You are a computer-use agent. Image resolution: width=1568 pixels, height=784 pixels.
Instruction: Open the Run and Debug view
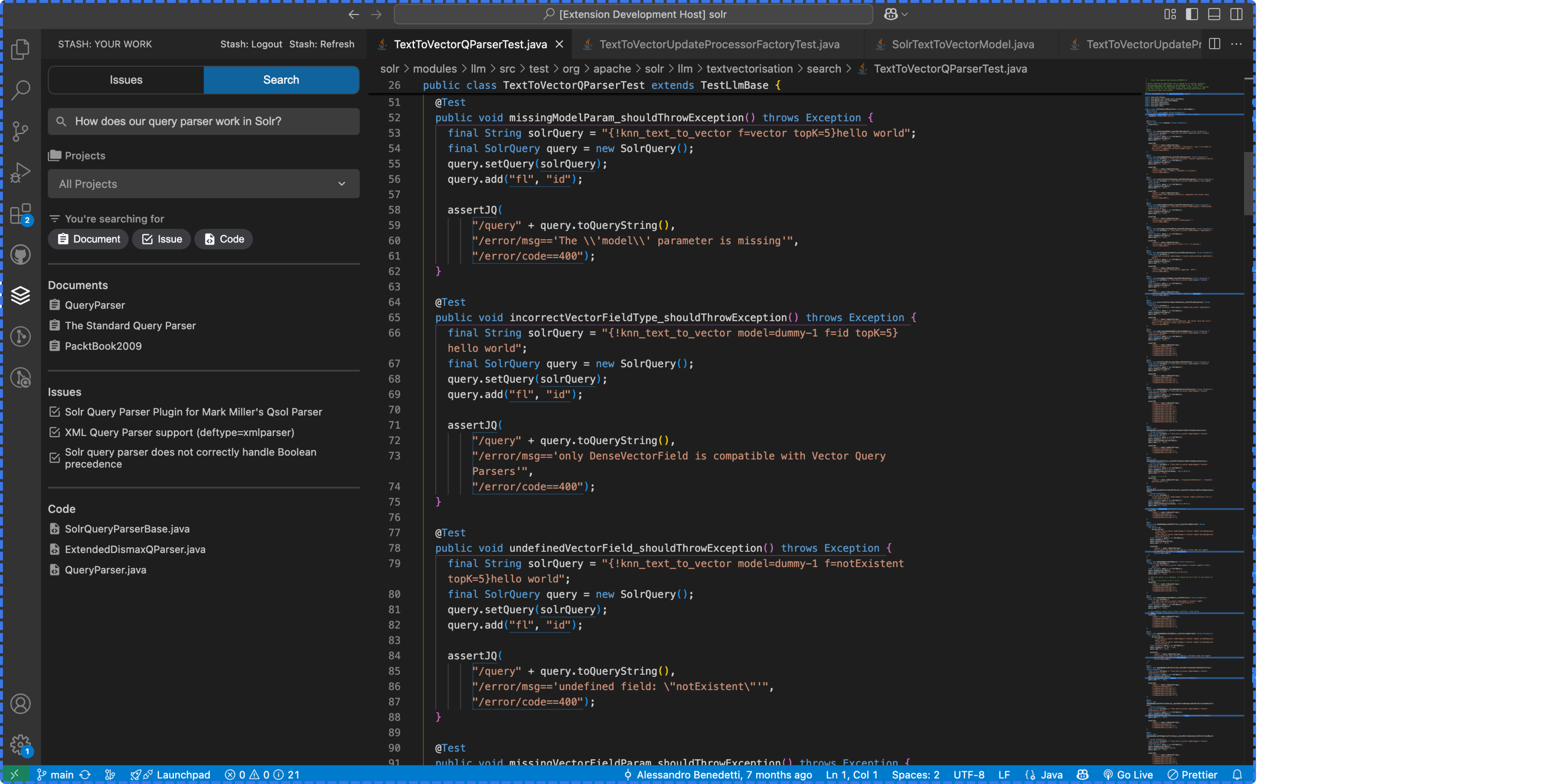pyautogui.click(x=21, y=172)
